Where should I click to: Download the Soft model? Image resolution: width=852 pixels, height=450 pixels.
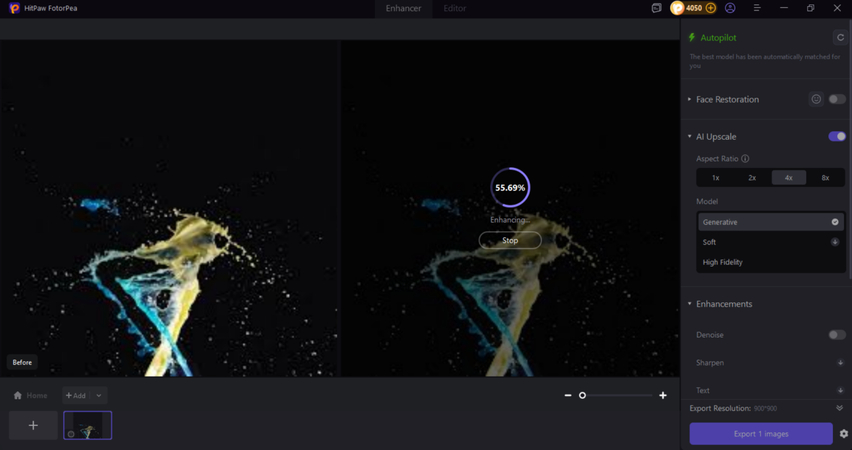click(835, 242)
